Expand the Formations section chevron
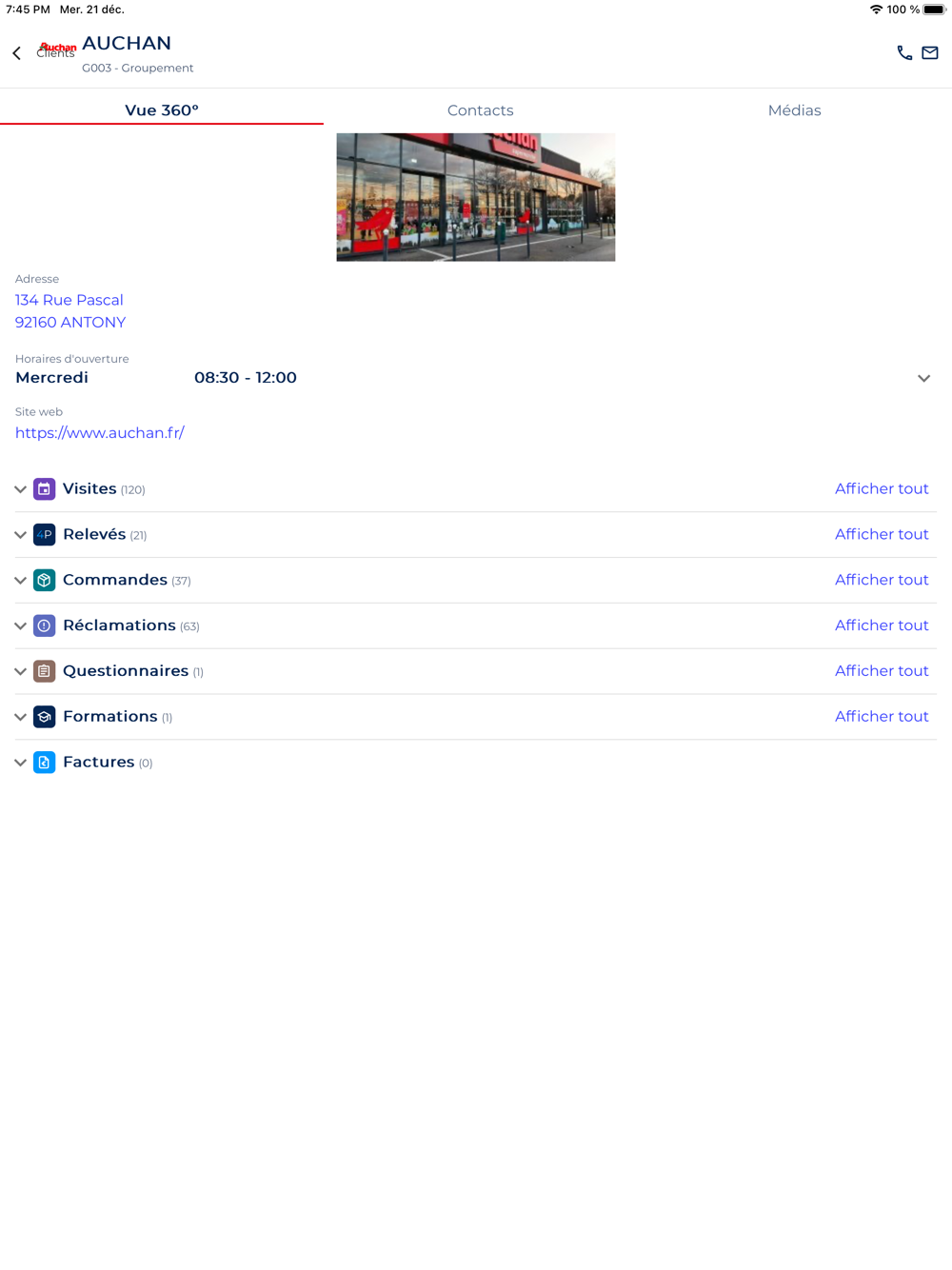 click(x=20, y=718)
